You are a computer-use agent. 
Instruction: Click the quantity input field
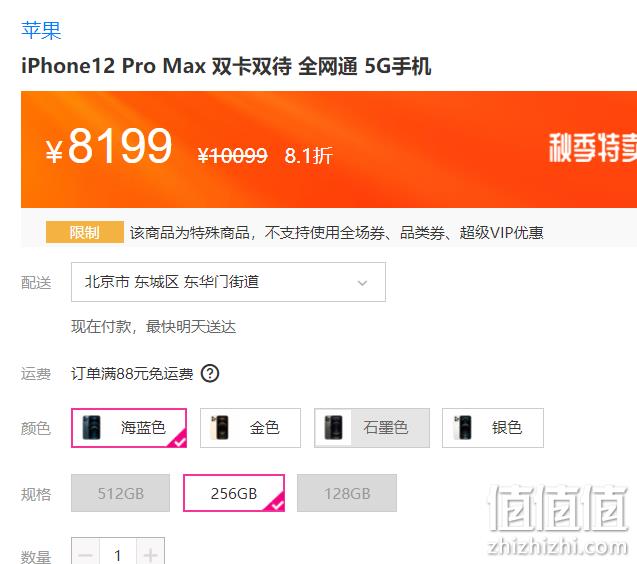coord(118,554)
